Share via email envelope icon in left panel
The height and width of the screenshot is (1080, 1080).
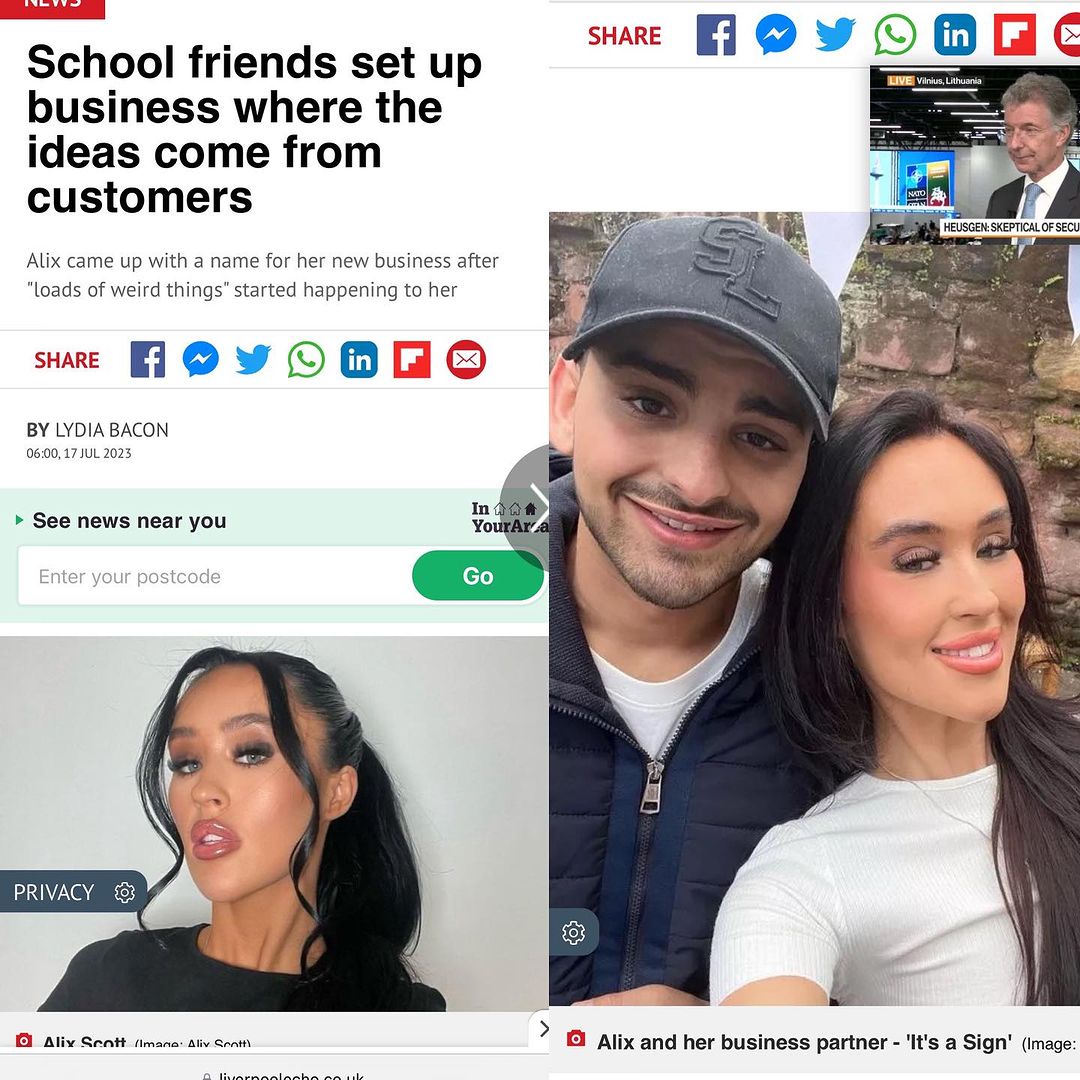(466, 360)
